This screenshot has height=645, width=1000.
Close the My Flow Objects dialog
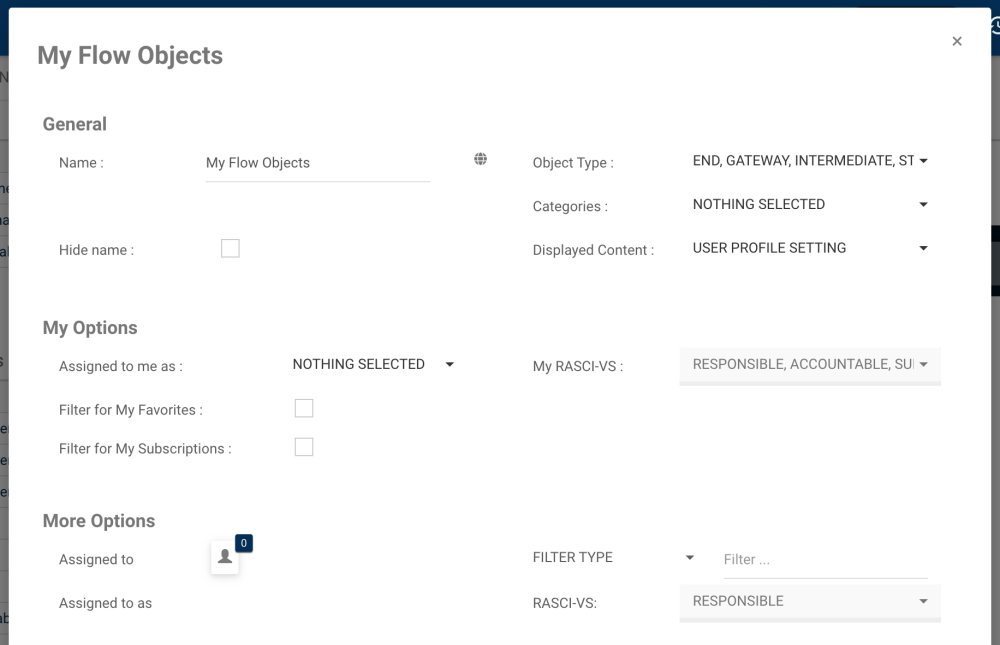[957, 41]
